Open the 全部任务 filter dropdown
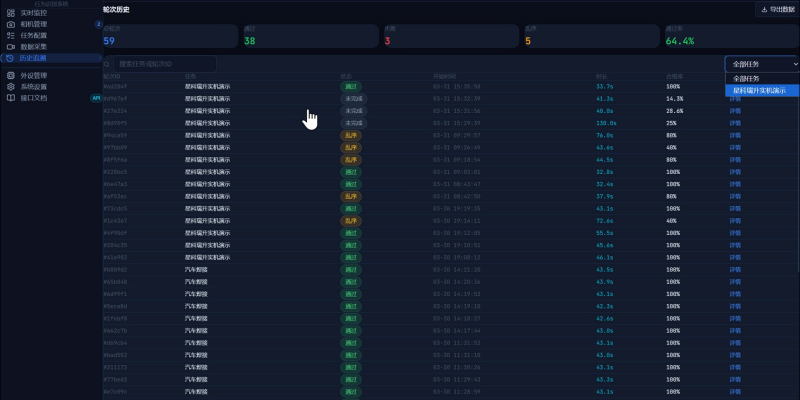 (x=762, y=64)
